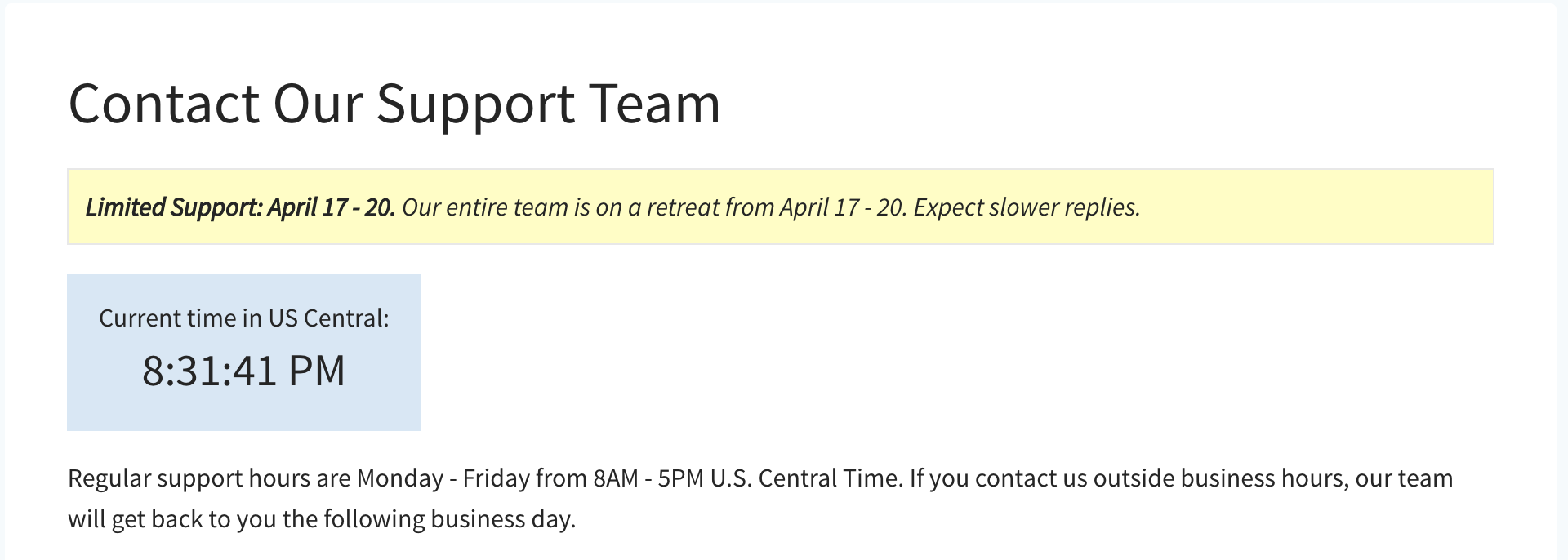The image size is (1568, 560).
Task: Select the yellow limited support notice banner
Action: pyautogui.click(x=780, y=207)
